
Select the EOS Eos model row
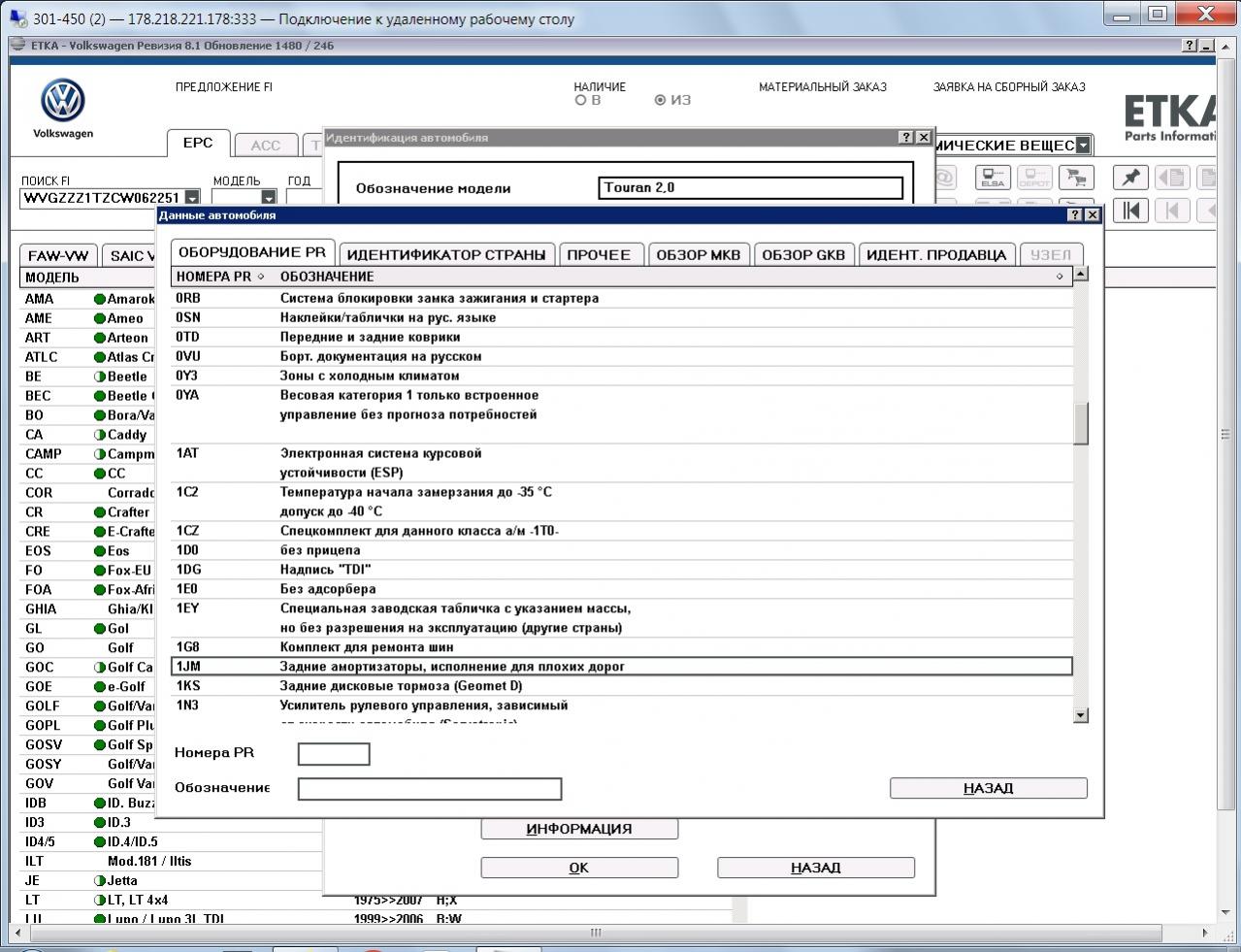tap(89, 551)
